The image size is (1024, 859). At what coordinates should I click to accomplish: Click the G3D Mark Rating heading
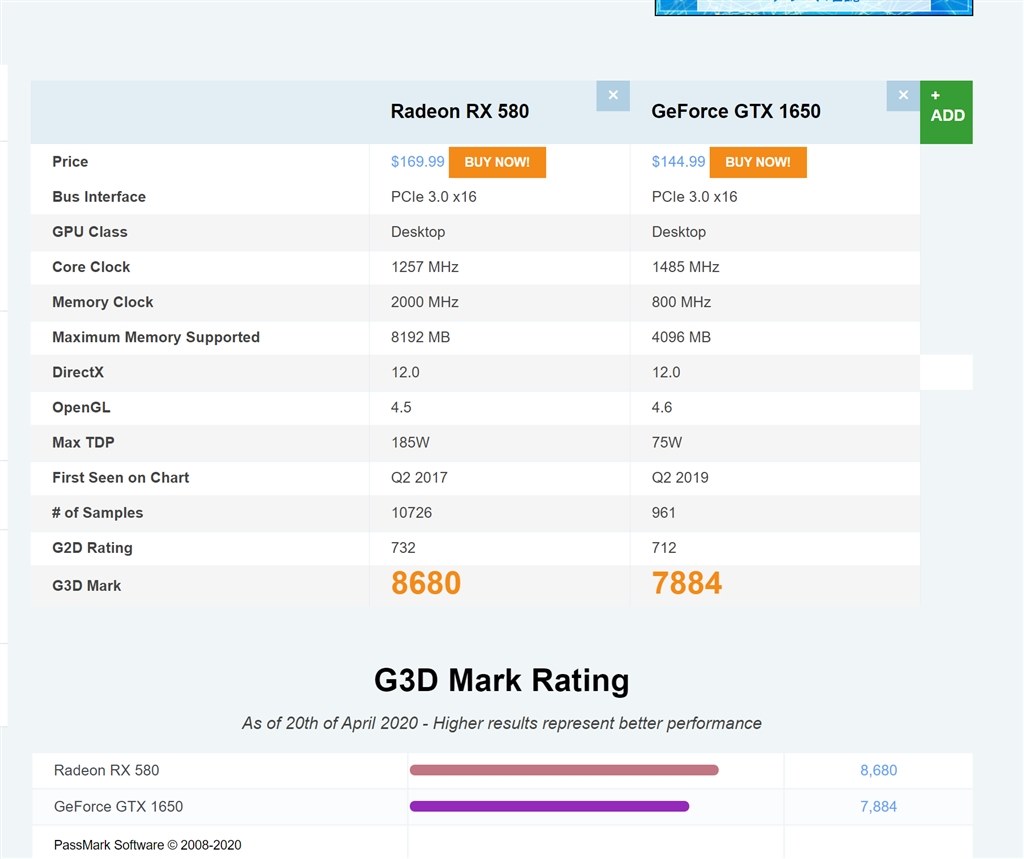[502, 681]
